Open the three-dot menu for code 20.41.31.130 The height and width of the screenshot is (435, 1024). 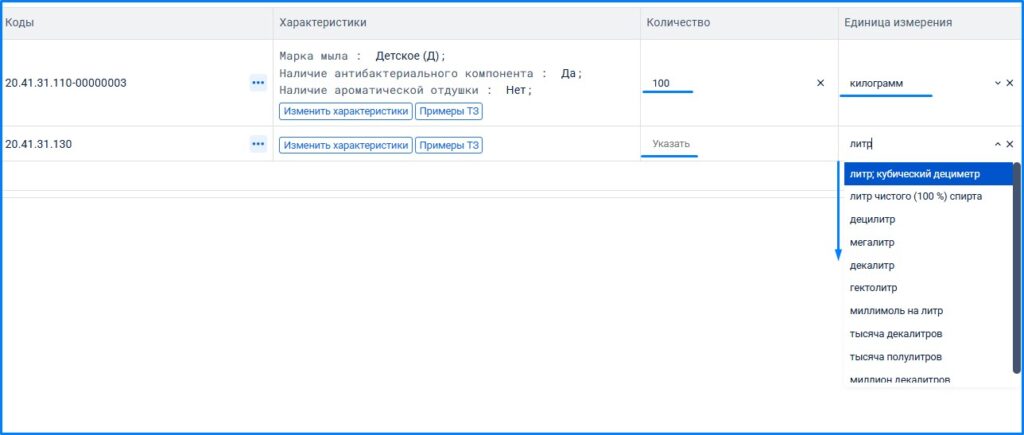[x=258, y=144]
